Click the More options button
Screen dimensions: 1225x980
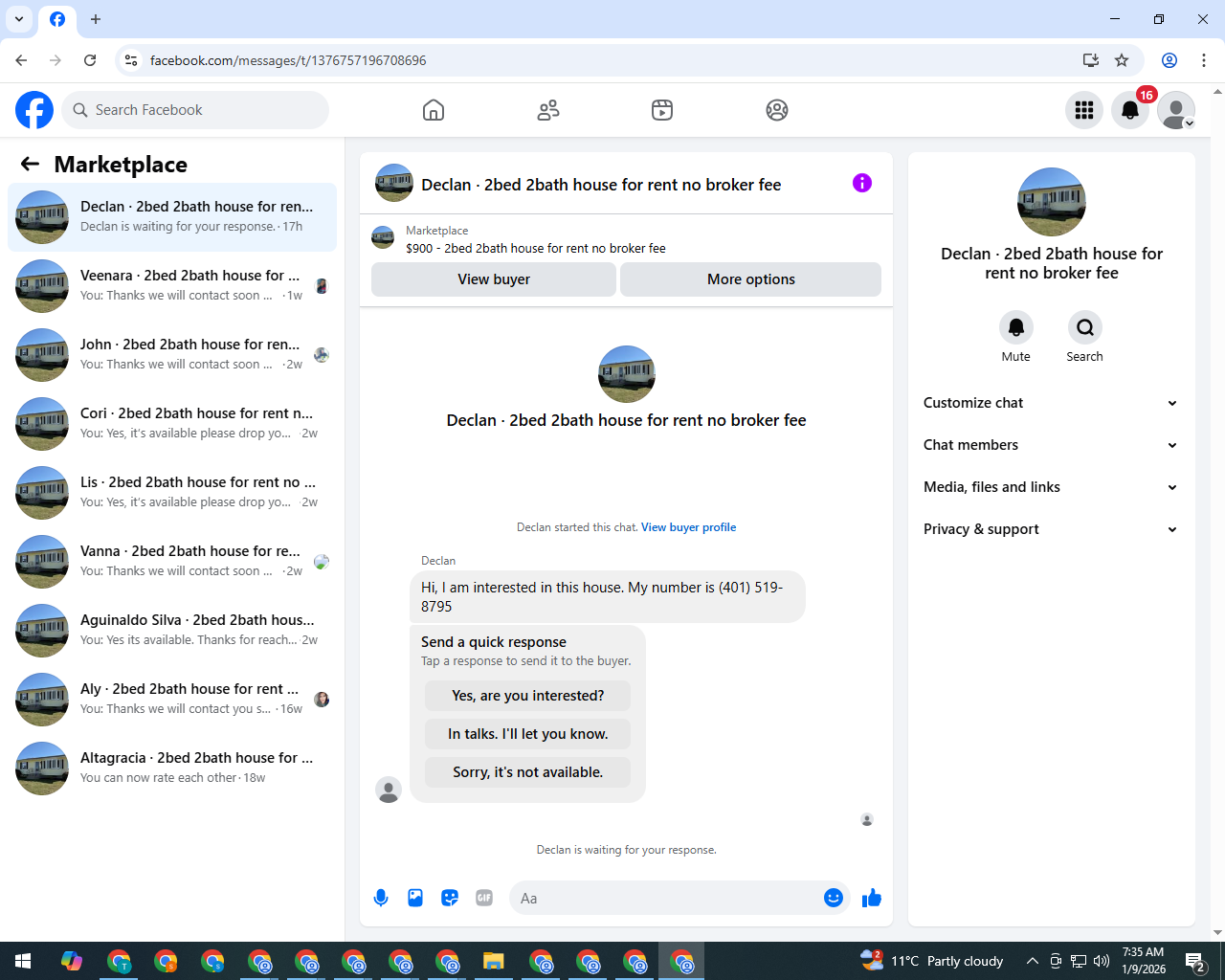tap(751, 279)
